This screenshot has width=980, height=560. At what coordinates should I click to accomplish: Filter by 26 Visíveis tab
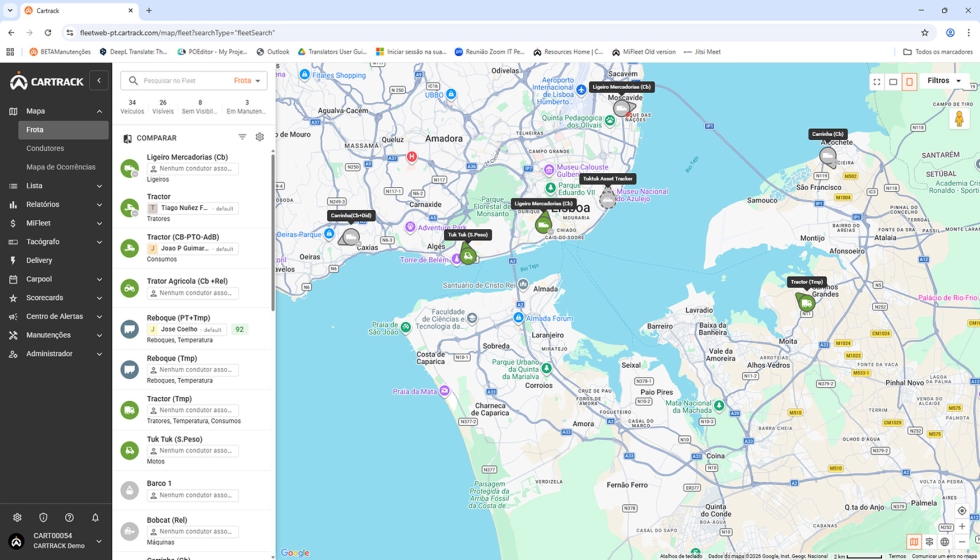coord(163,107)
